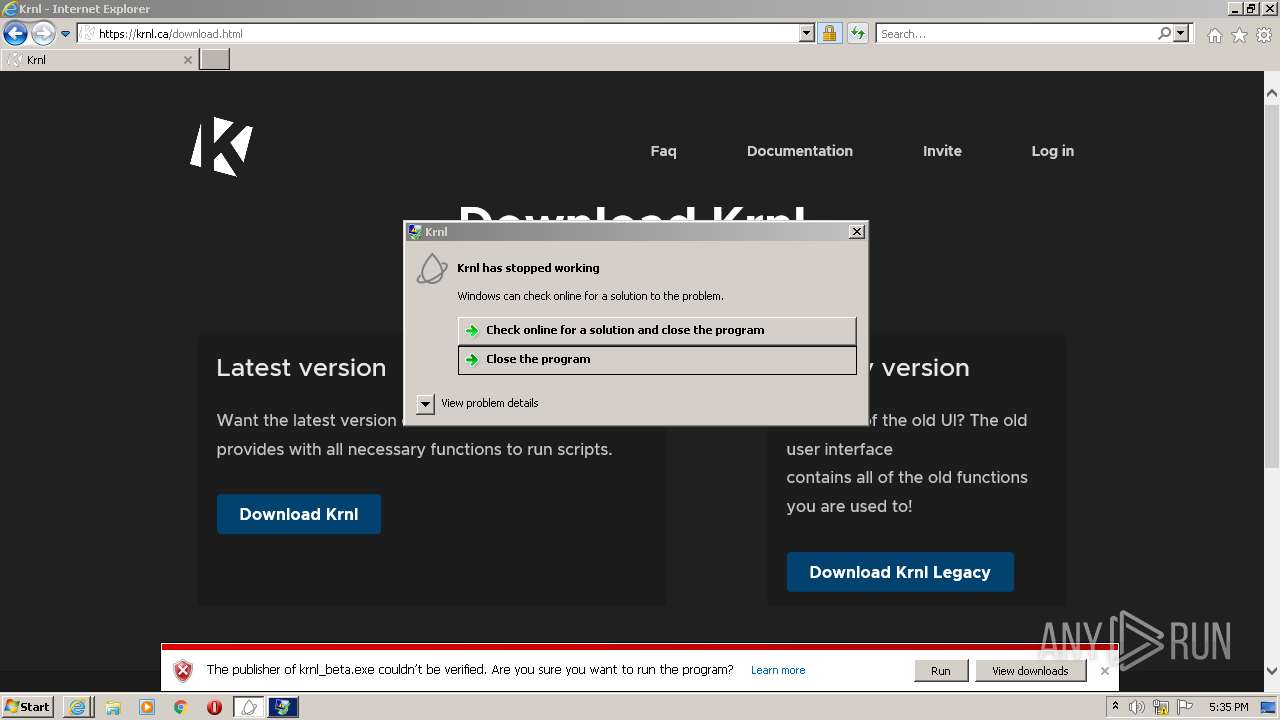This screenshot has height=720, width=1280.
Task: Click the Action Center flag icon
Action: (x=1185, y=707)
